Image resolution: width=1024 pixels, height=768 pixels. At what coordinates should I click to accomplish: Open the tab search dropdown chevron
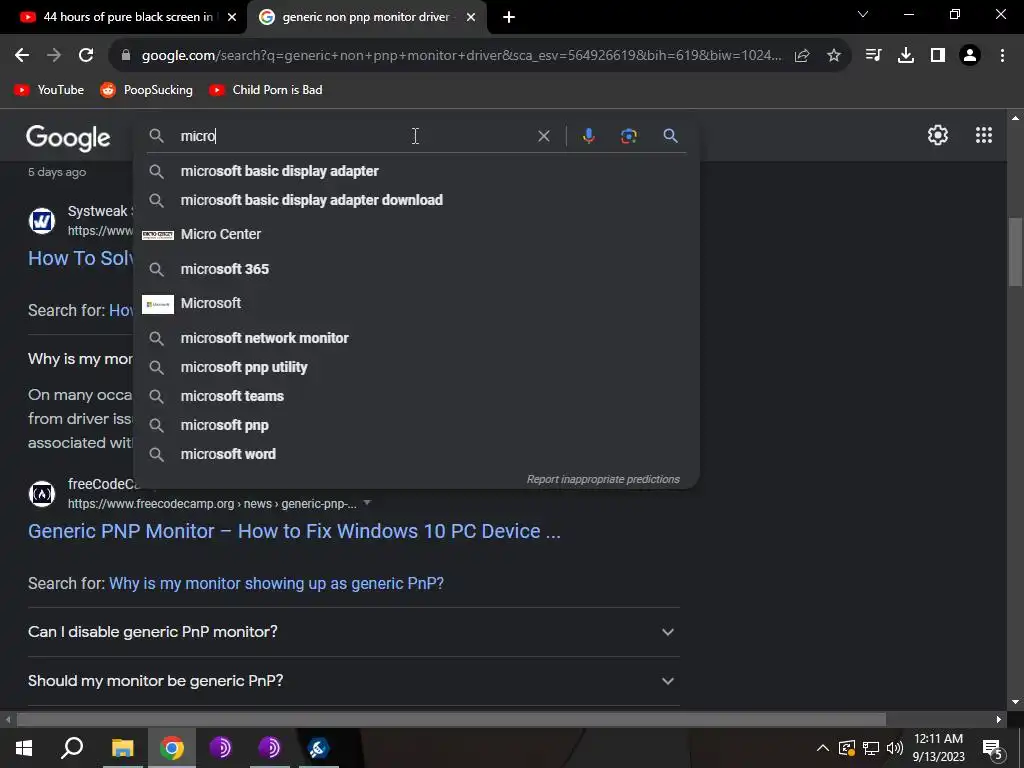click(863, 14)
